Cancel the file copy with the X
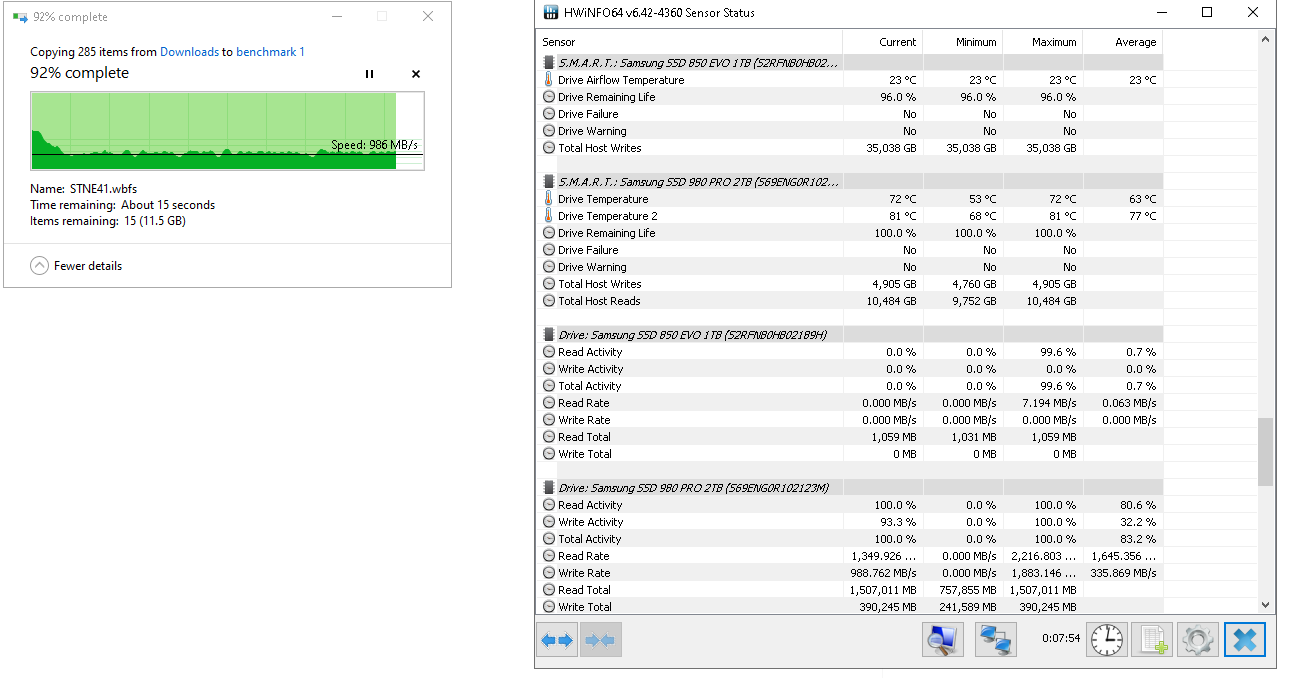Screen dimensions: 1291x678 point(416,74)
